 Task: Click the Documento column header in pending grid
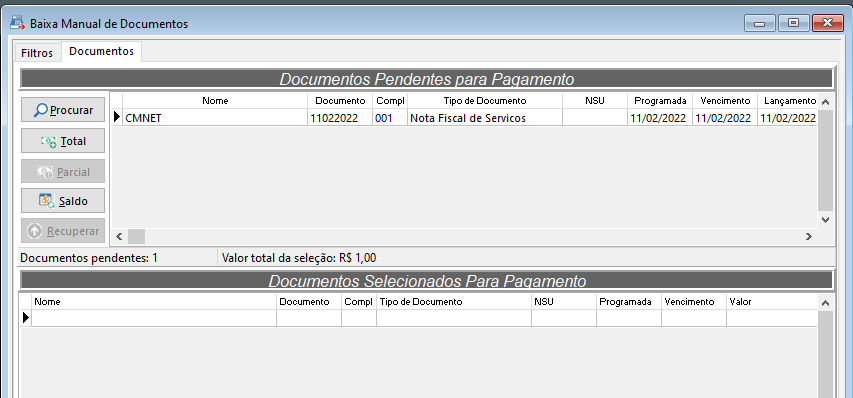(x=341, y=101)
